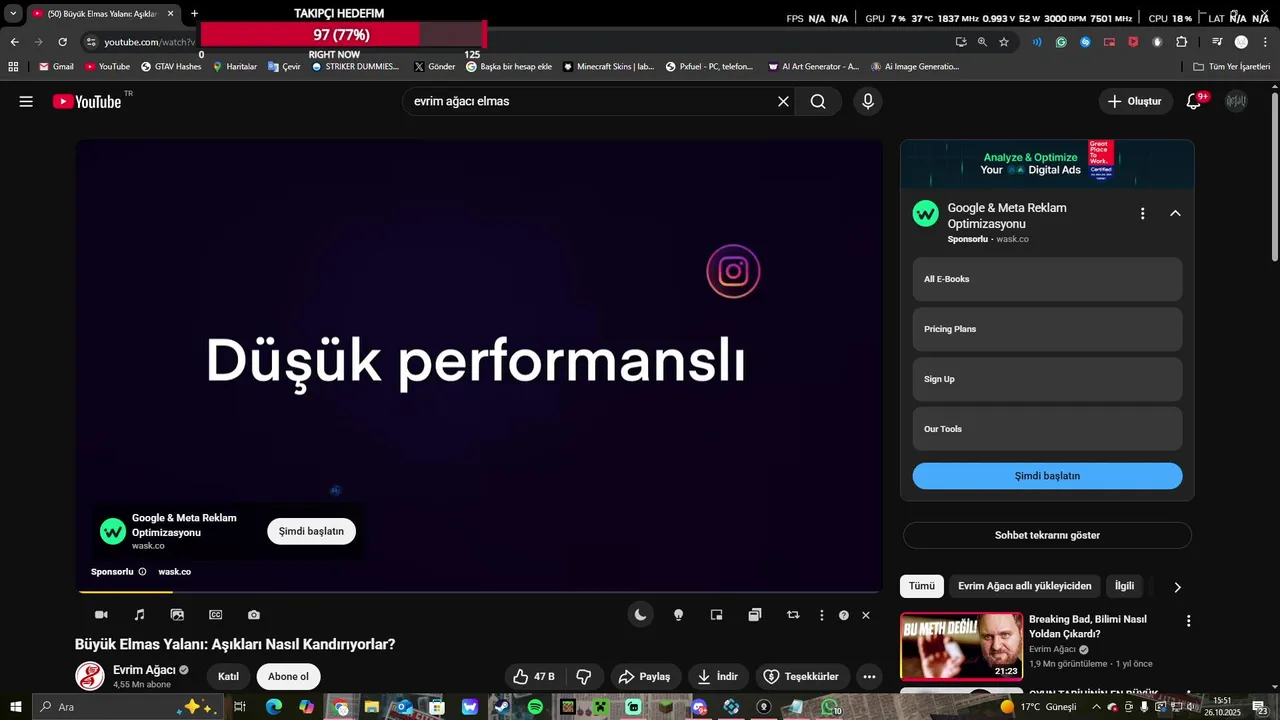The height and width of the screenshot is (720, 1280).
Task: Open the Sign Up ad link
Action: pyautogui.click(x=1047, y=379)
